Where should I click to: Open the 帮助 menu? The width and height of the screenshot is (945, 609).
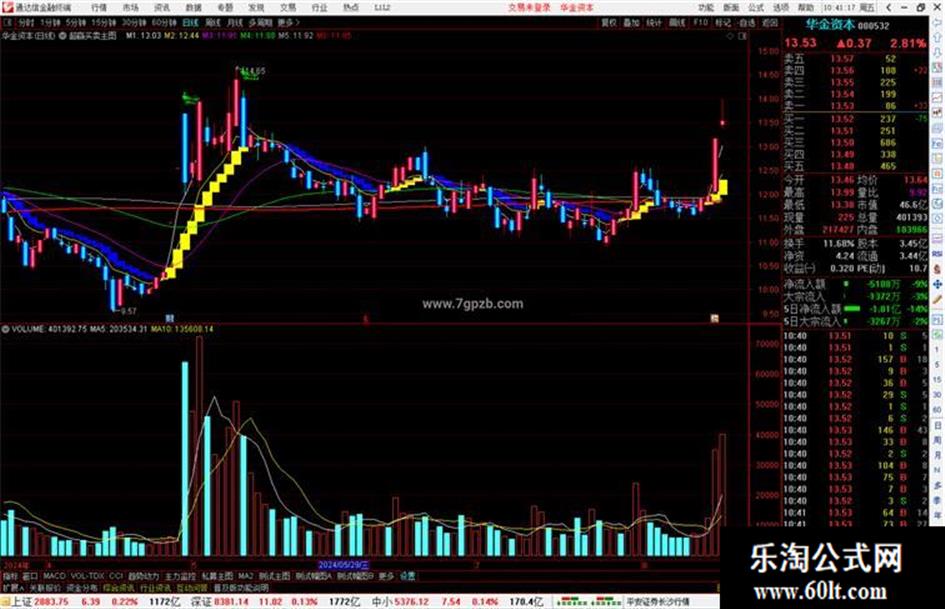click(805, 8)
